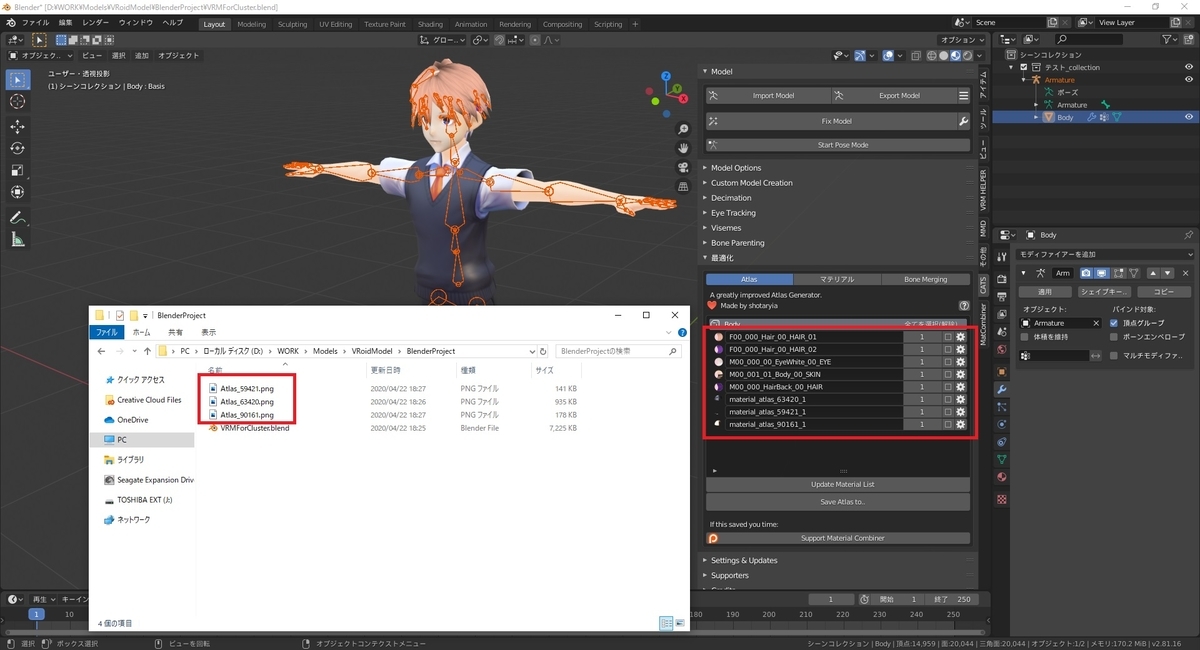Click the modifier 適用 apply button
The width and height of the screenshot is (1200, 650).
(x=1044, y=291)
